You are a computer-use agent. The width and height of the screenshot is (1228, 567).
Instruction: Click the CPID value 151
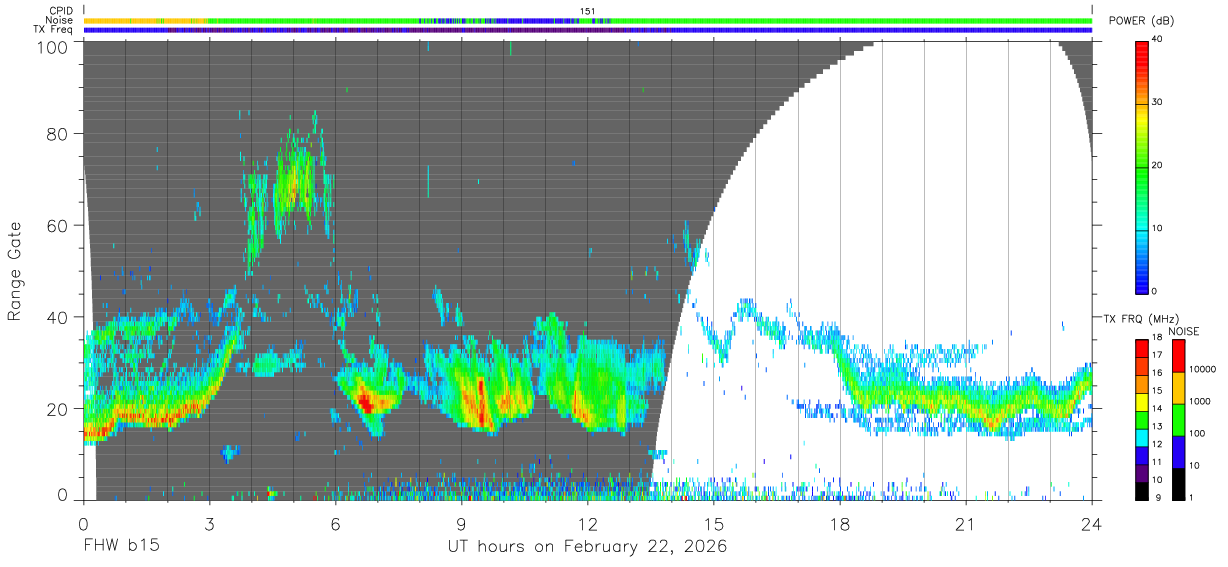pos(588,11)
